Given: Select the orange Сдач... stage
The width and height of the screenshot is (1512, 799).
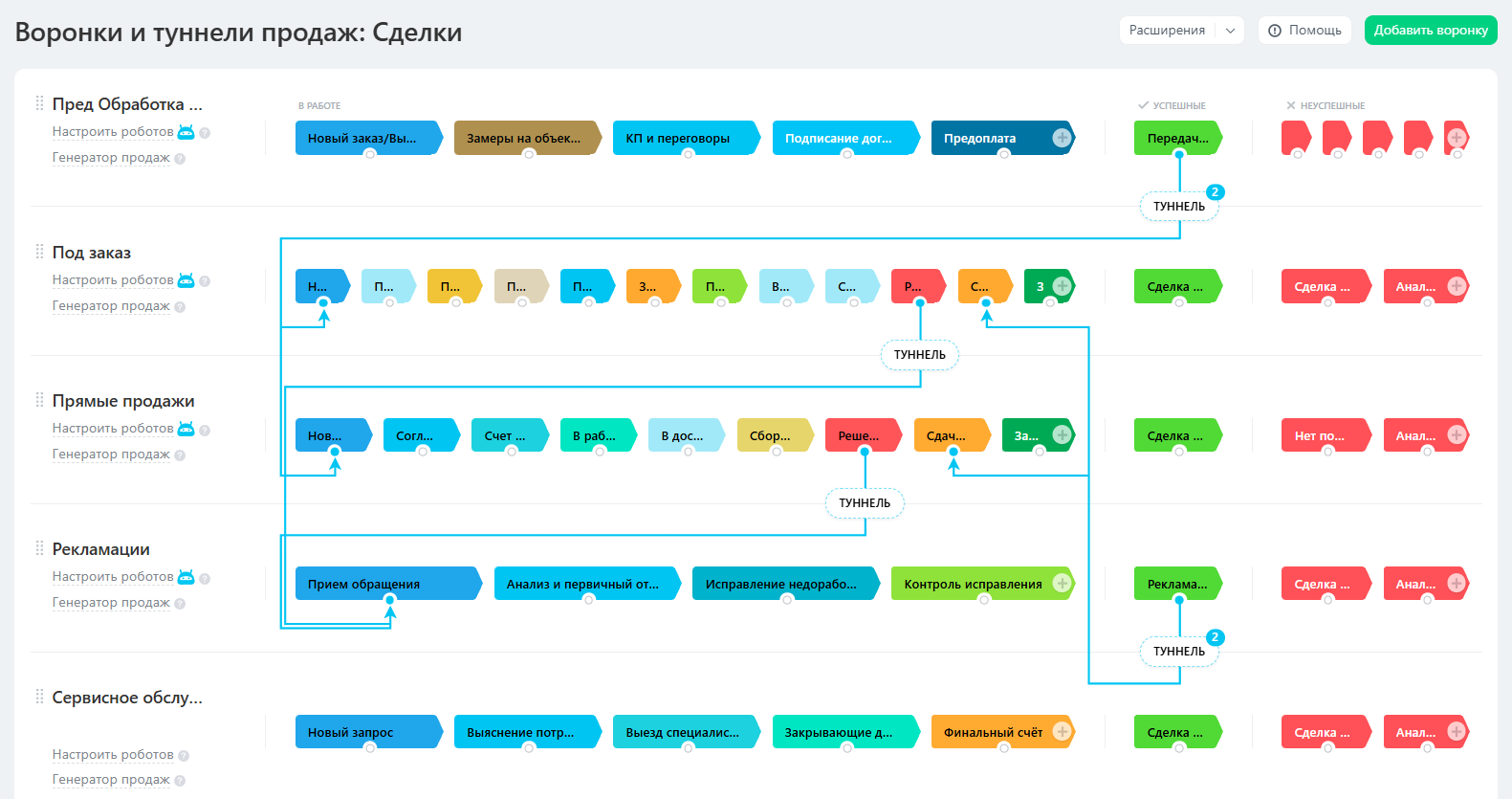Looking at the screenshot, I should (953, 435).
